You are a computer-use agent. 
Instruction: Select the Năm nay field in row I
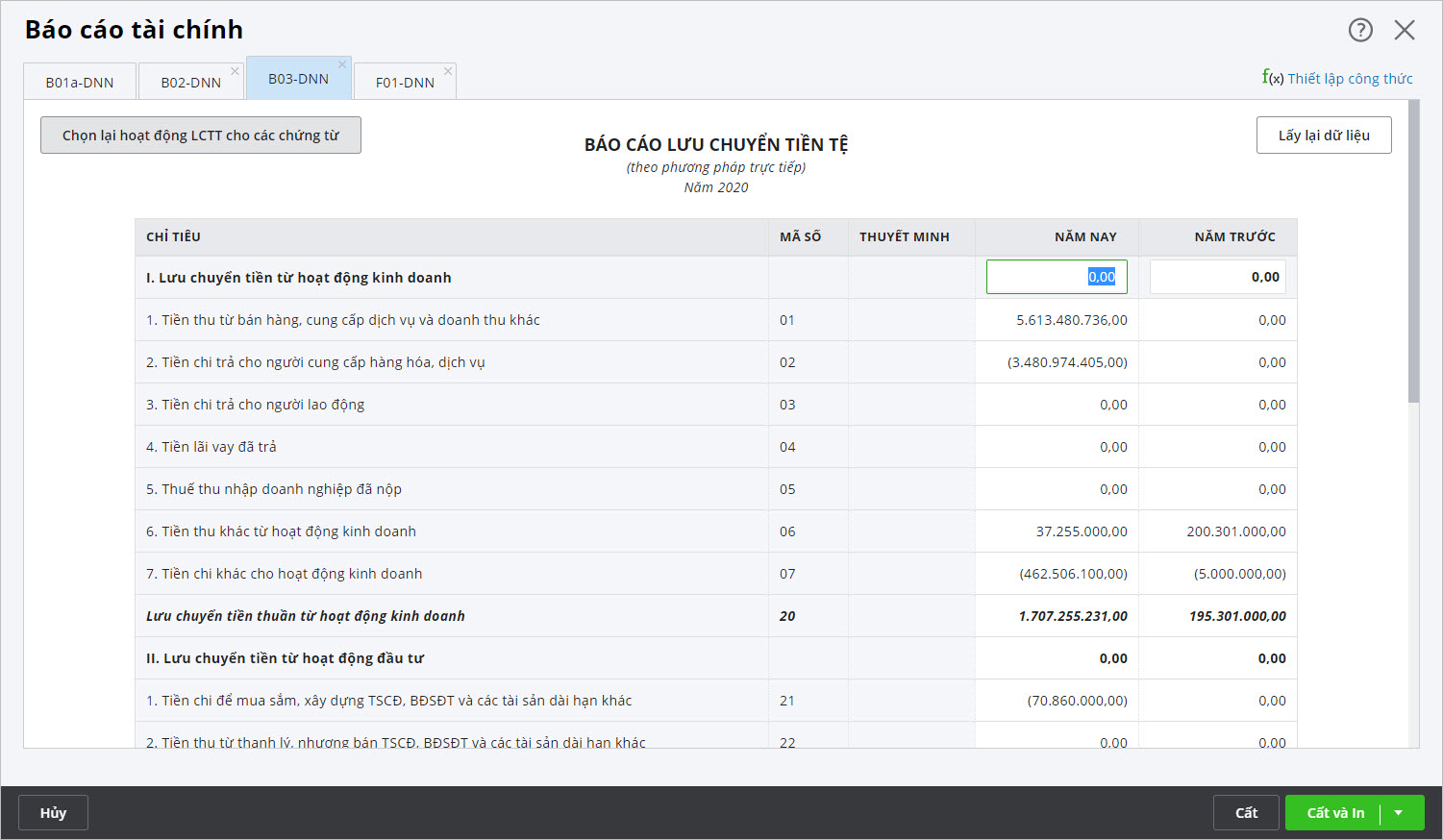point(1057,277)
